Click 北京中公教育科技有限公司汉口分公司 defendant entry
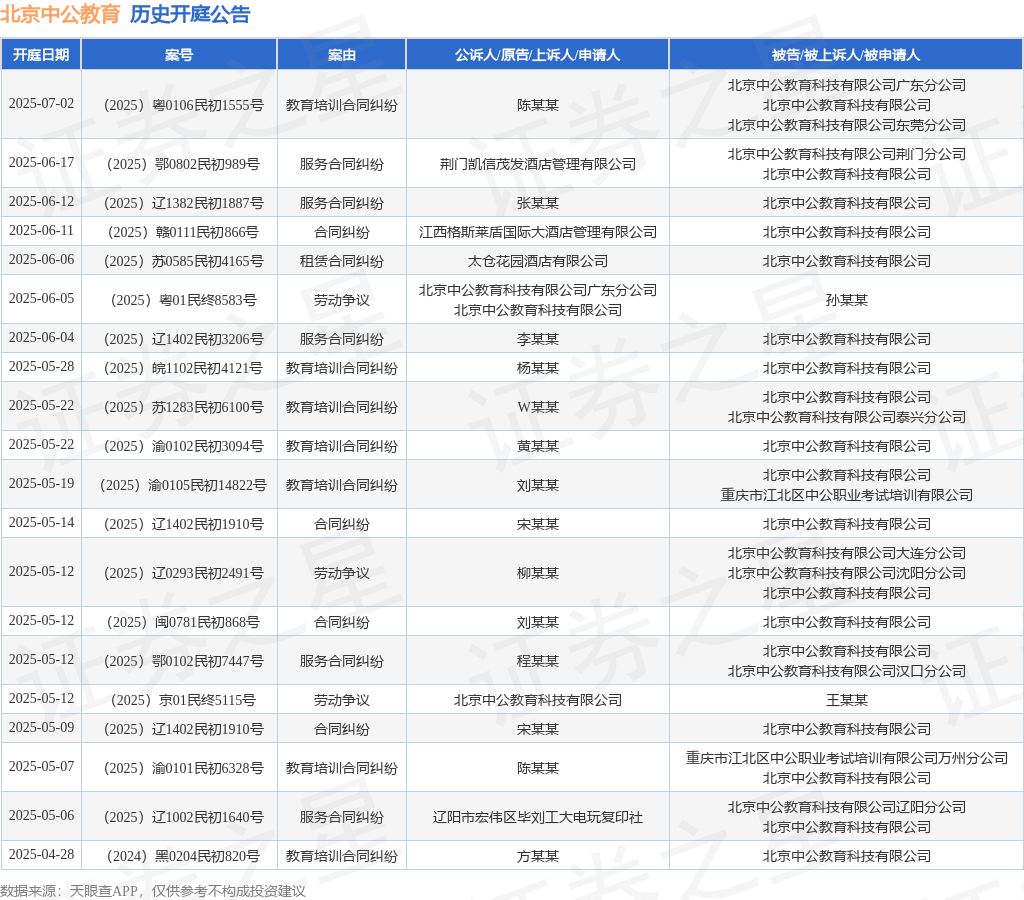This screenshot has height=900, width=1024. point(846,671)
